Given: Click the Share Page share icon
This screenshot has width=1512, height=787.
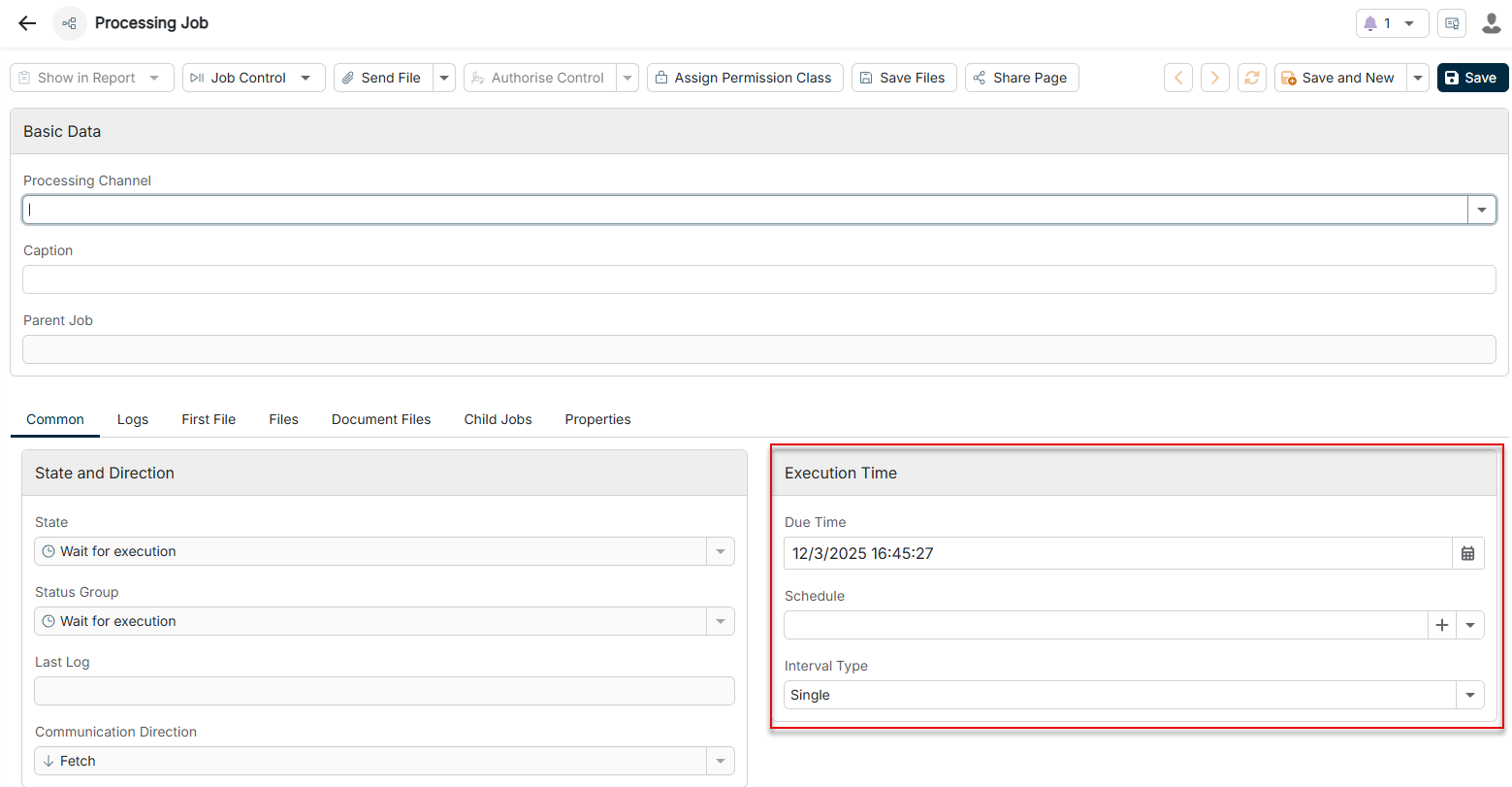Looking at the screenshot, I should [980, 78].
